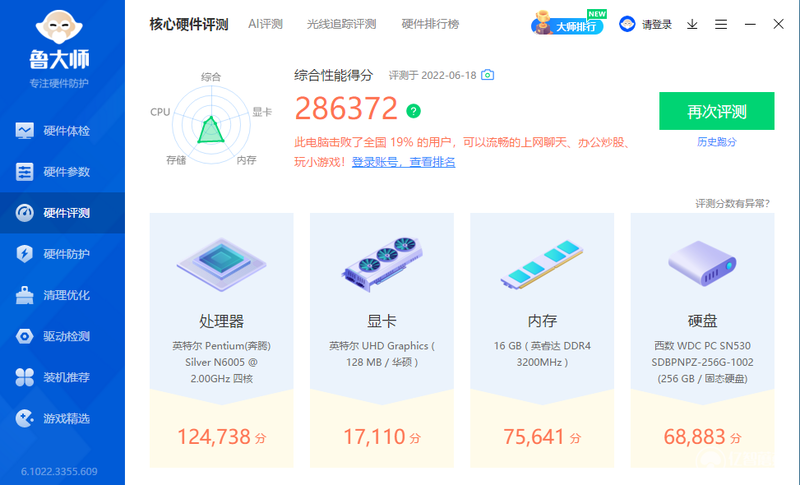Click the 专注硬件防护 slogan text
The width and height of the screenshot is (800, 485).
click(59, 83)
